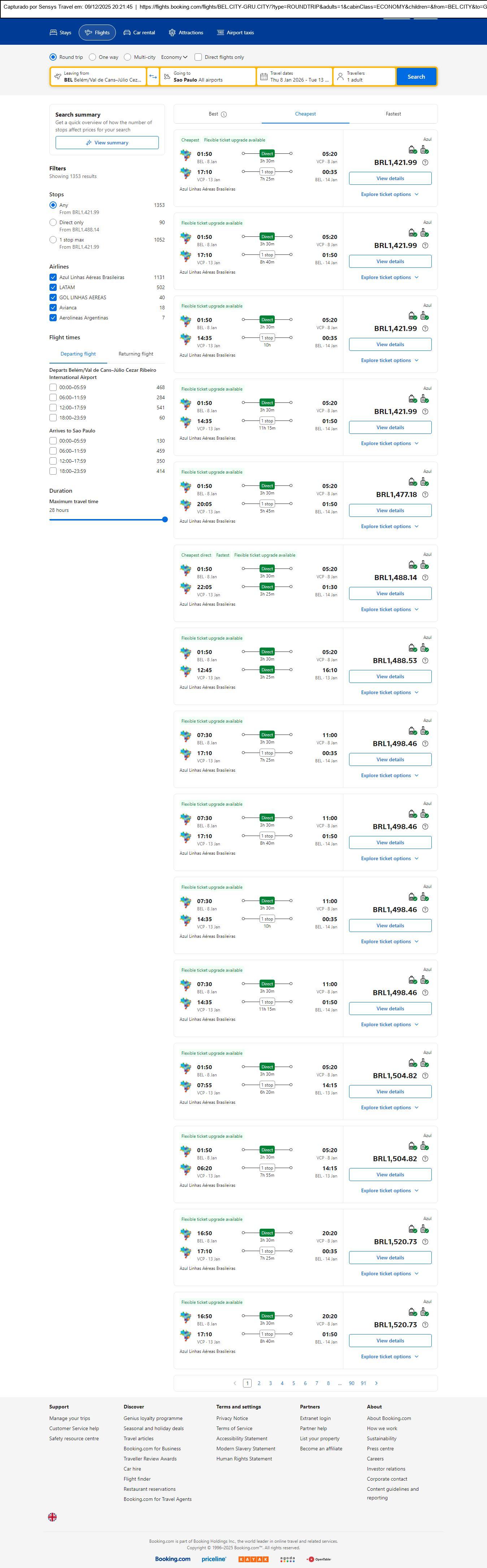
Task: Click the maximum travel time slider handle
Action: tap(165, 520)
